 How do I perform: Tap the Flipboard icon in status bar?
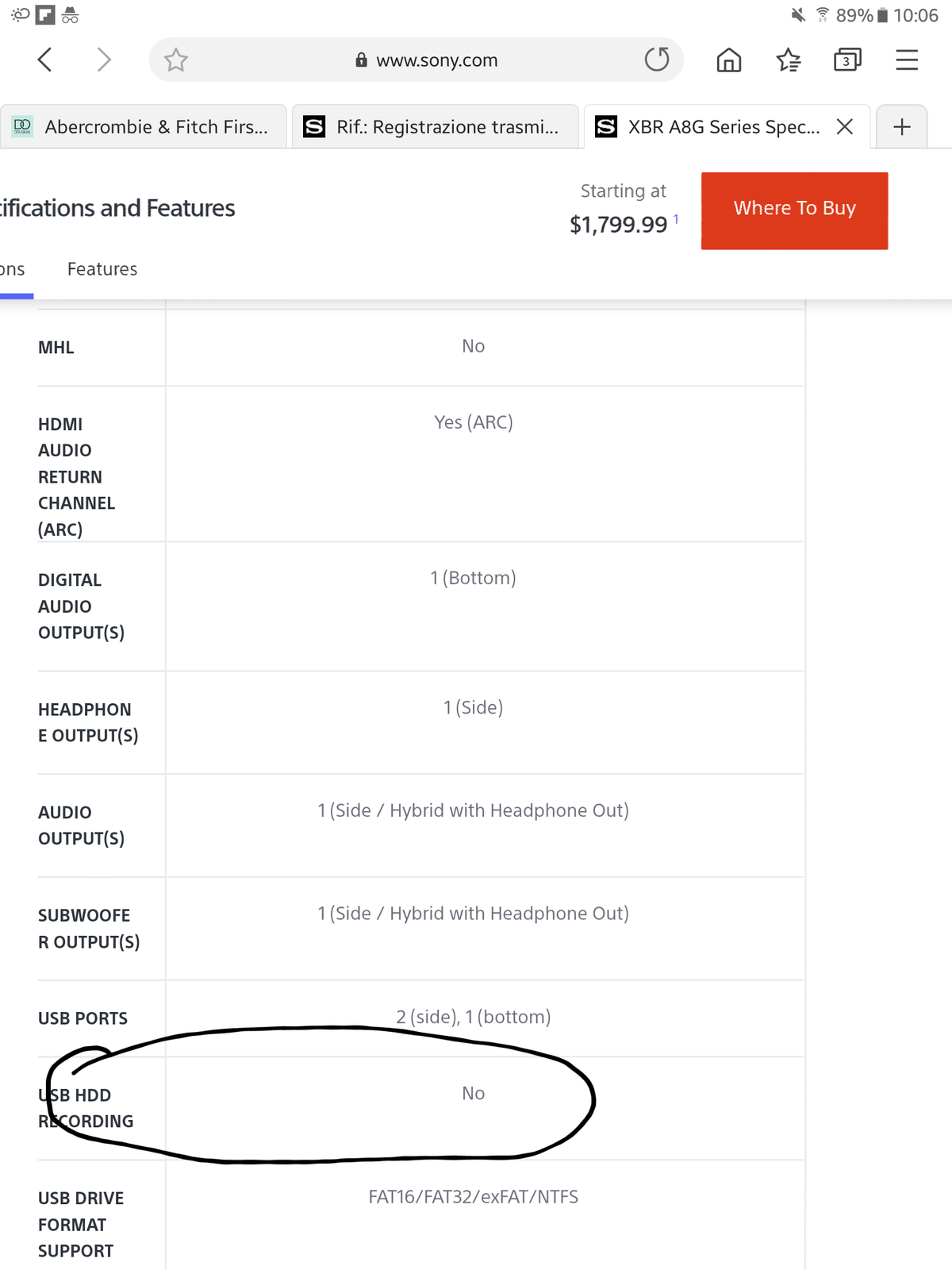pos(46,15)
